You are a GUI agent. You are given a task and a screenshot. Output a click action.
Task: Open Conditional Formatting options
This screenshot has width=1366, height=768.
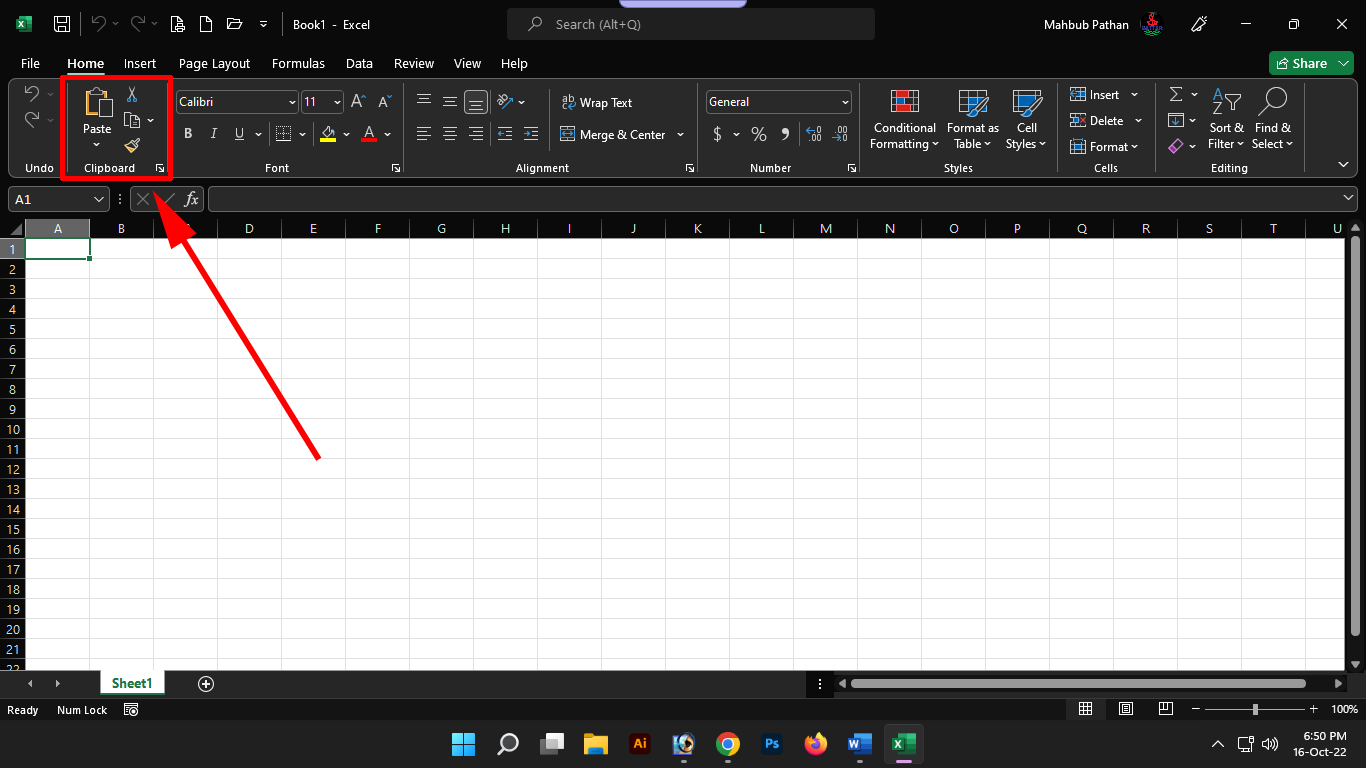[x=904, y=120]
